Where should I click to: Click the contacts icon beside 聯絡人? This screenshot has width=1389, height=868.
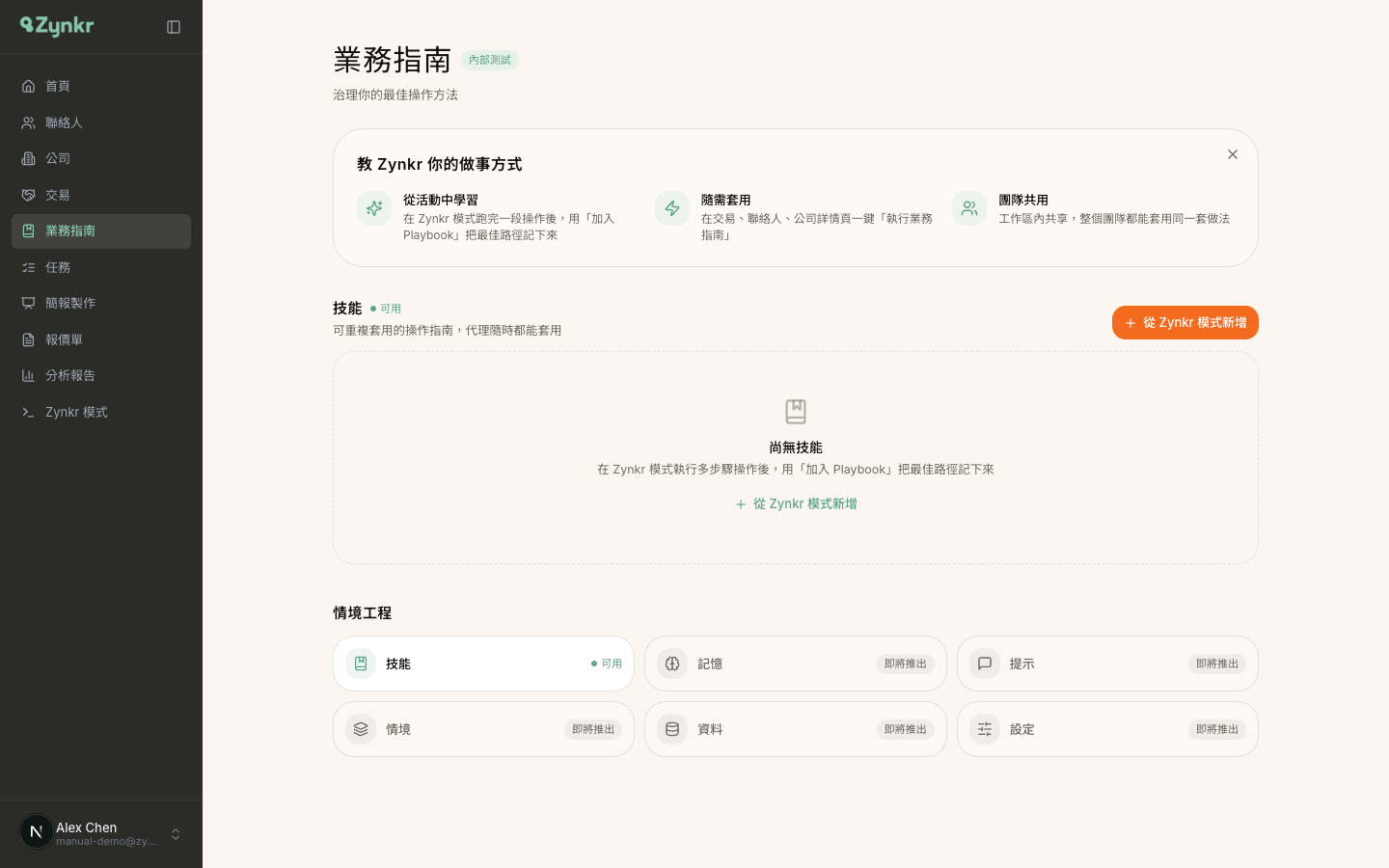(x=29, y=122)
